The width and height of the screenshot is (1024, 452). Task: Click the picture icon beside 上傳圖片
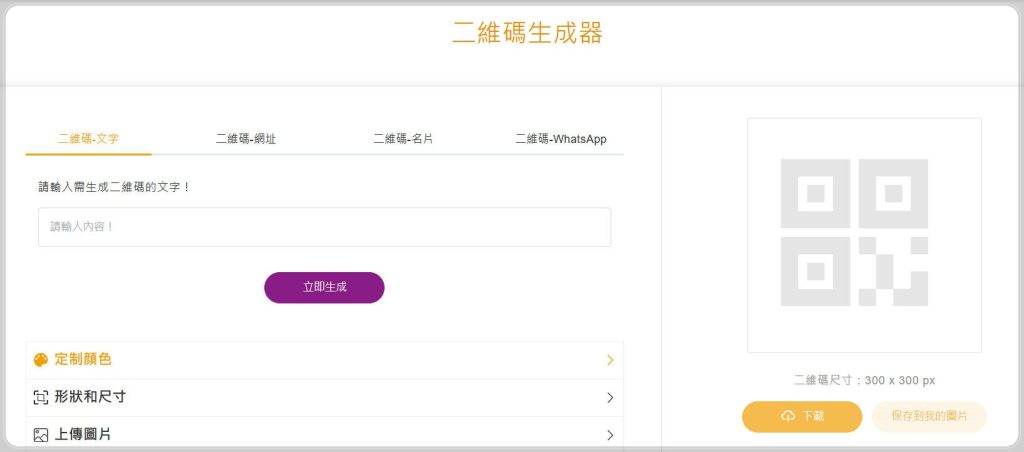(x=41, y=435)
